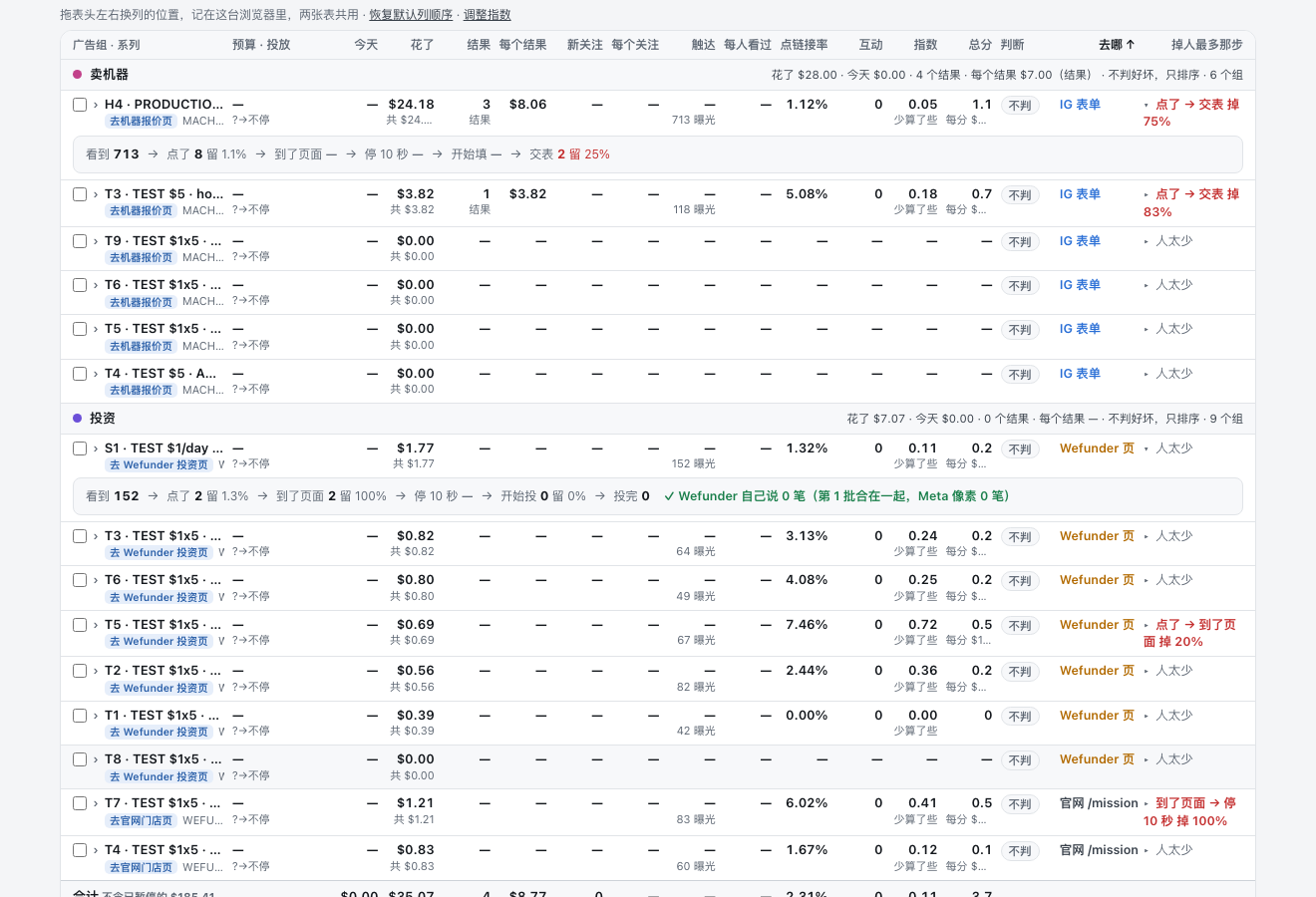
Task: Click 去官网门店页 tag under T7 row
Action: point(141,821)
